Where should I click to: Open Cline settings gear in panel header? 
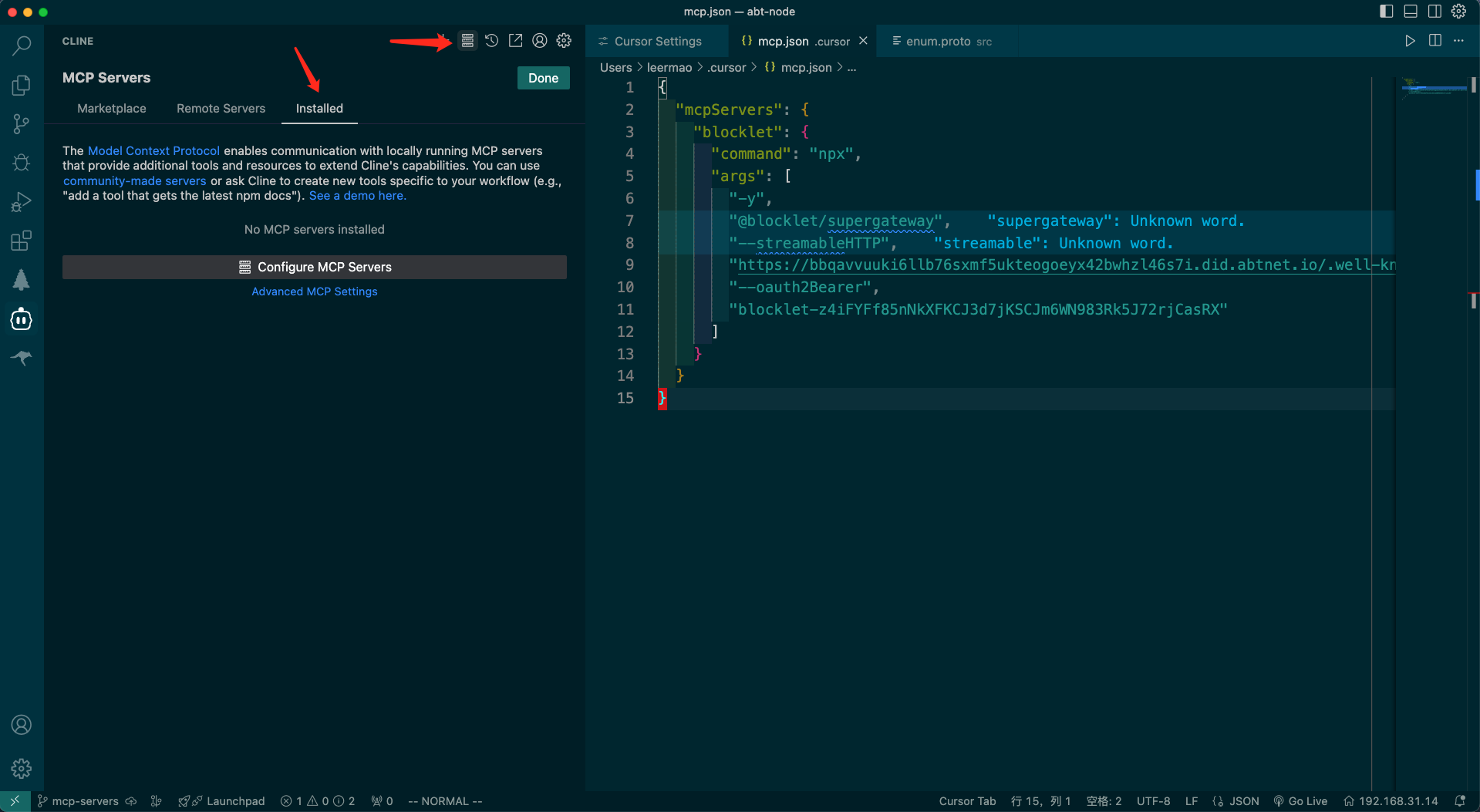click(x=564, y=41)
